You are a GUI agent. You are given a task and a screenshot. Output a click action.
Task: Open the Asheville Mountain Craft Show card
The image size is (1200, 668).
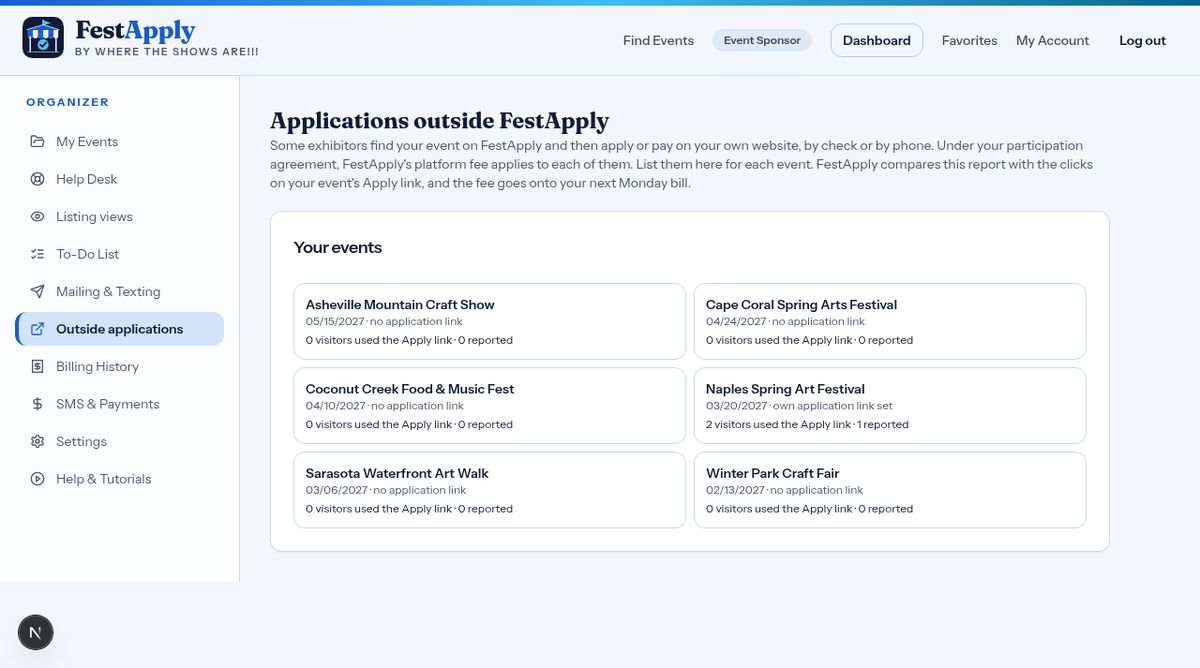490,321
